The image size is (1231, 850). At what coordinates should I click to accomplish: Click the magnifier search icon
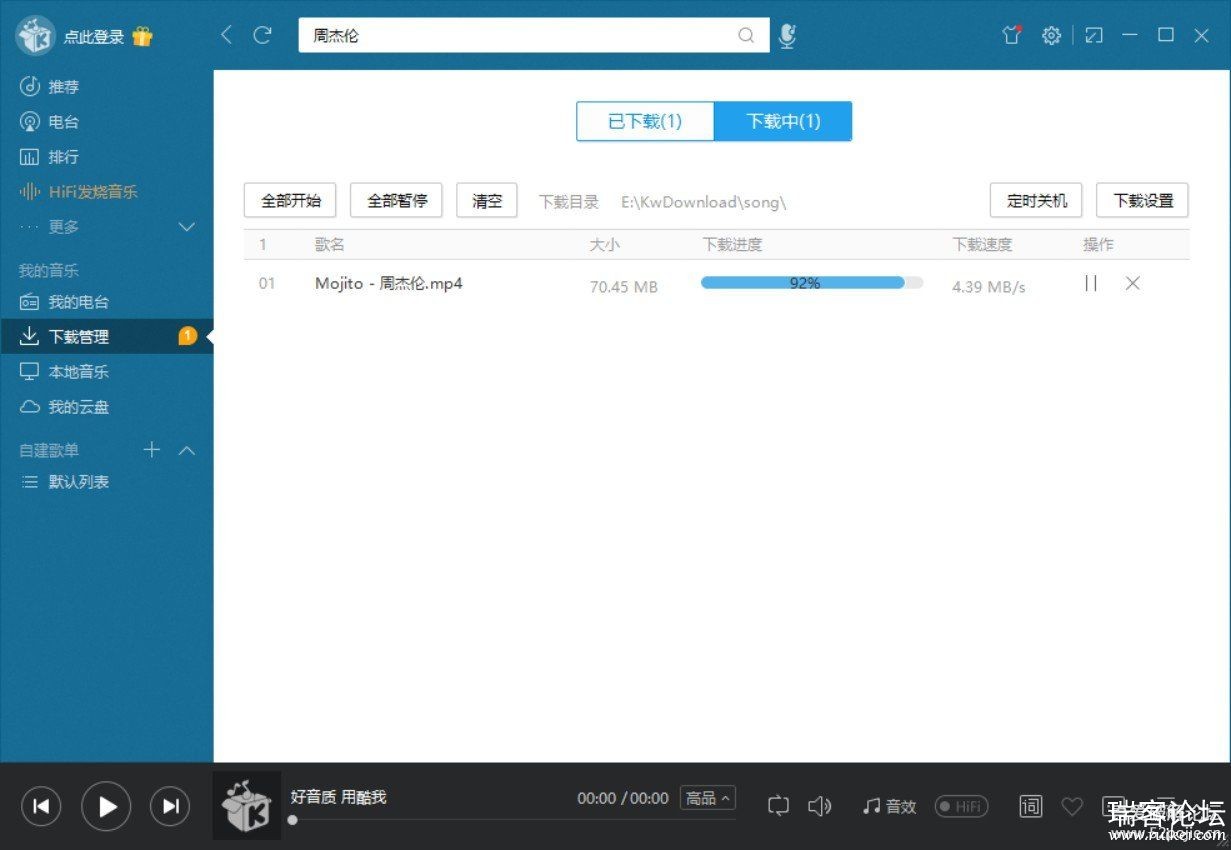(x=746, y=35)
